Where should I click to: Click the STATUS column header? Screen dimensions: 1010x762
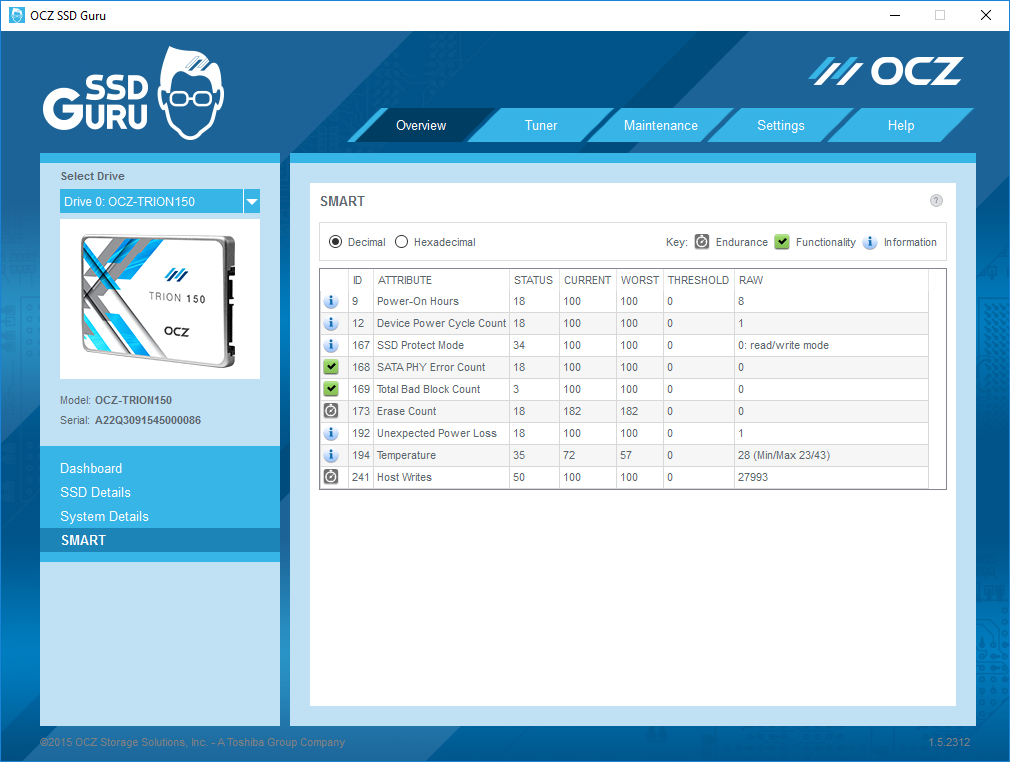tap(533, 280)
